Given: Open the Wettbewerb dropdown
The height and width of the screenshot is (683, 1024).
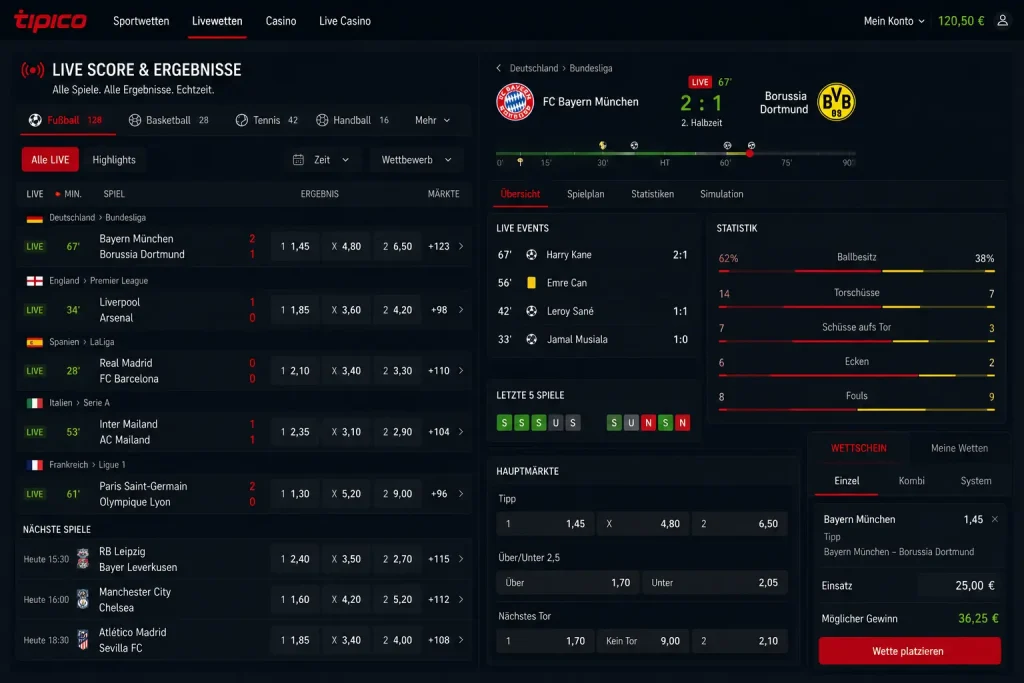Looking at the screenshot, I should [x=416, y=160].
